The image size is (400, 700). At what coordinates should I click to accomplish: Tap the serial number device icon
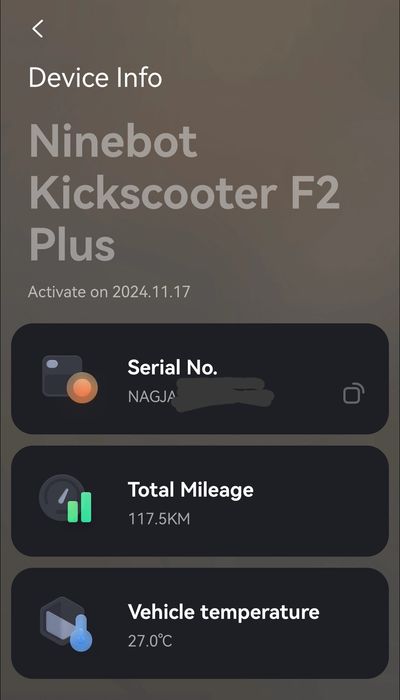pos(69,379)
